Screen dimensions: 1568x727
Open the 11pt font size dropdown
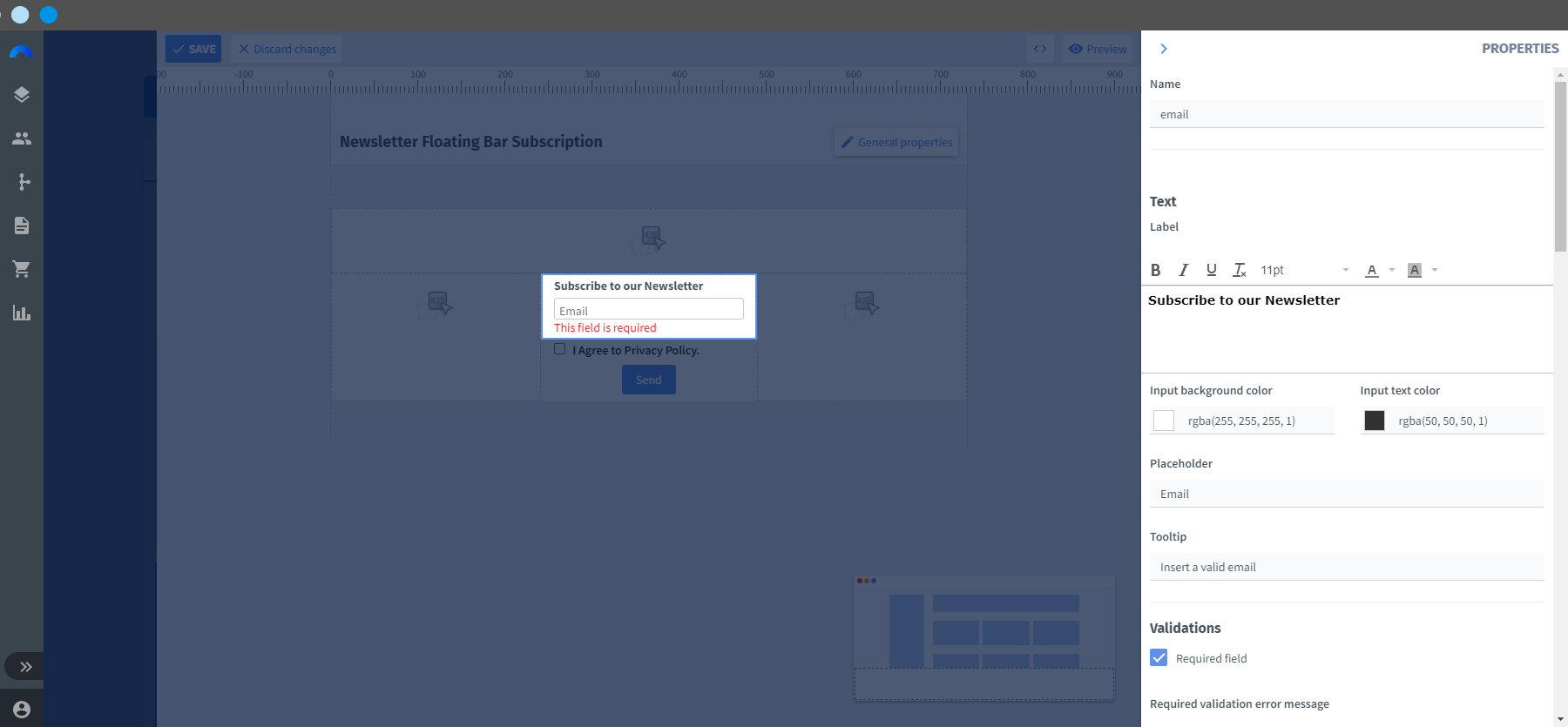click(x=1305, y=270)
